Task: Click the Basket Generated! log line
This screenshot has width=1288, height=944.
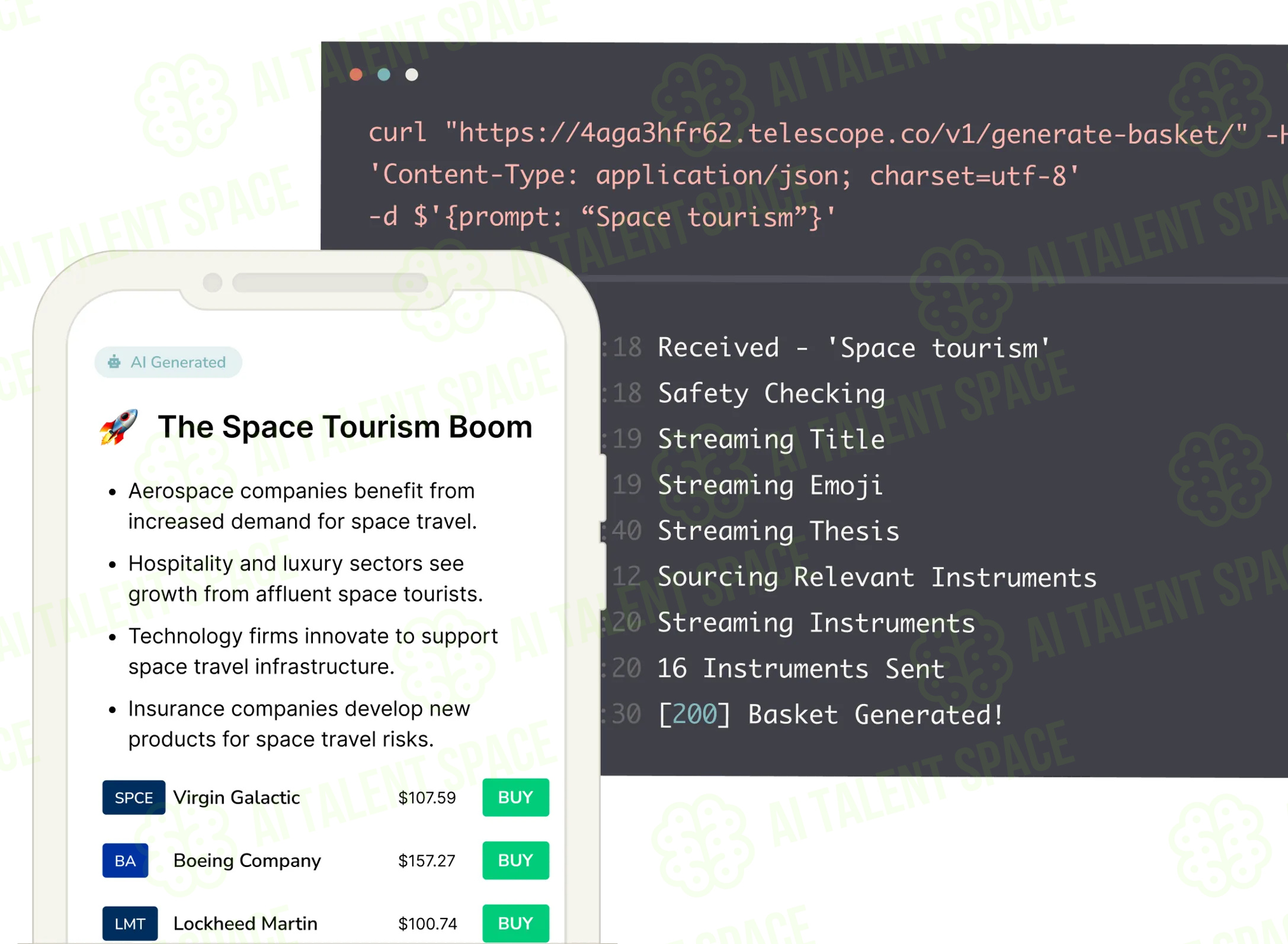Action: (x=831, y=715)
